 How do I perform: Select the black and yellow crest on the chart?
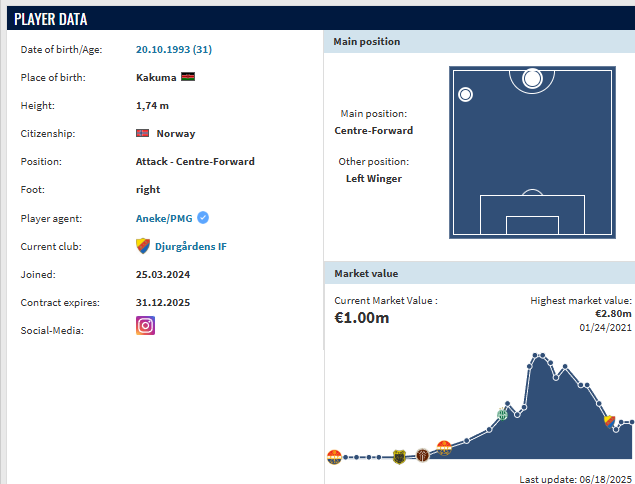pyautogui.click(x=399, y=456)
